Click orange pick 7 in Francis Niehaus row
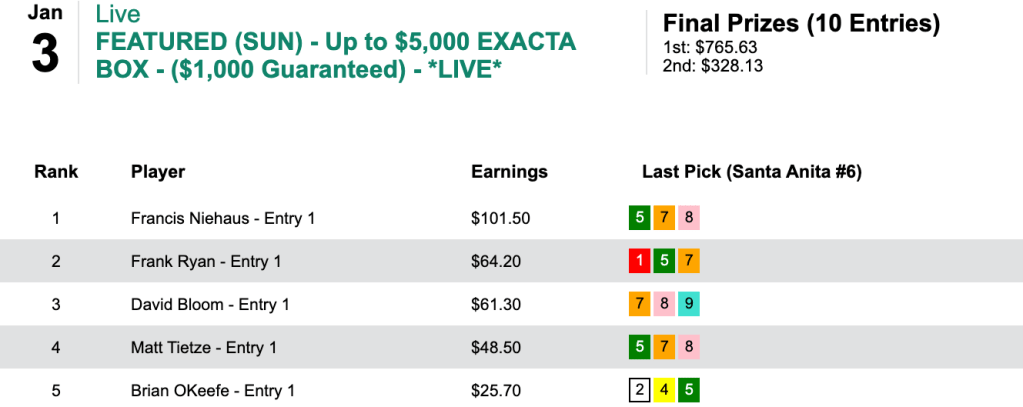The image size is (1023, 407). click(663, 218)
